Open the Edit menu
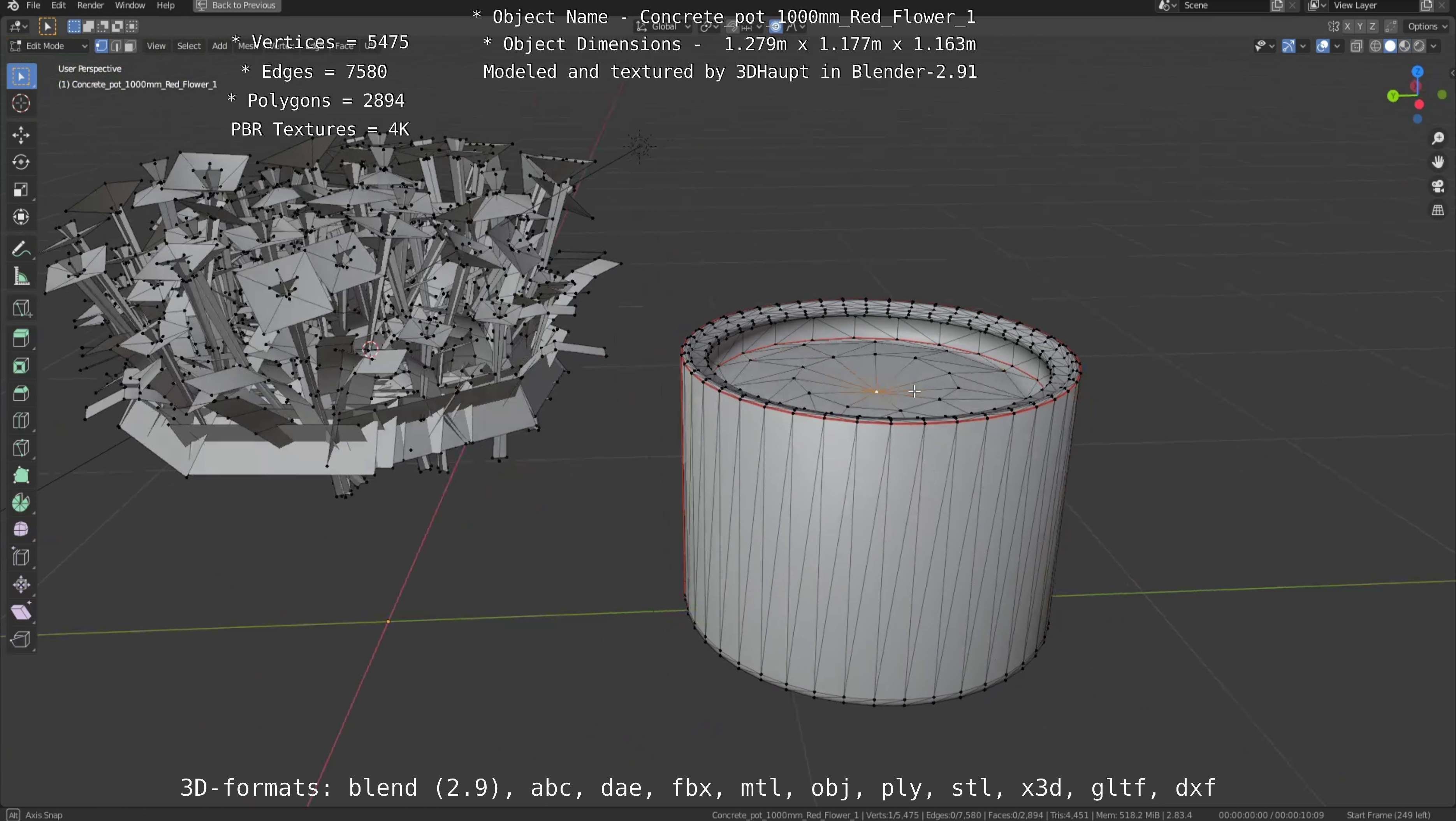This screenshot has width=1456, height=821. 59,6
